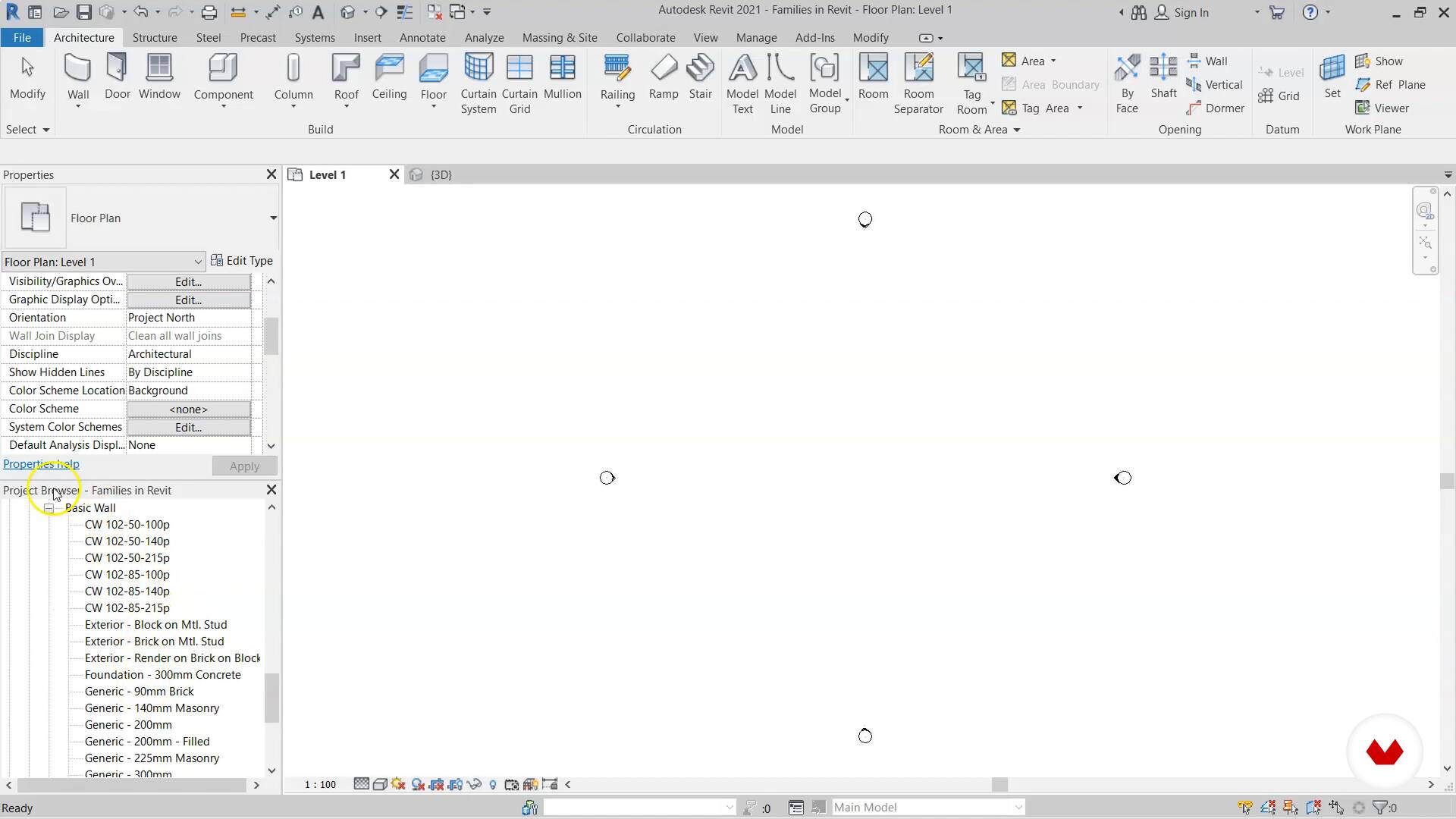
Task: Switch to the Massing & Site ribbon tab
Action: pos(560,37)
